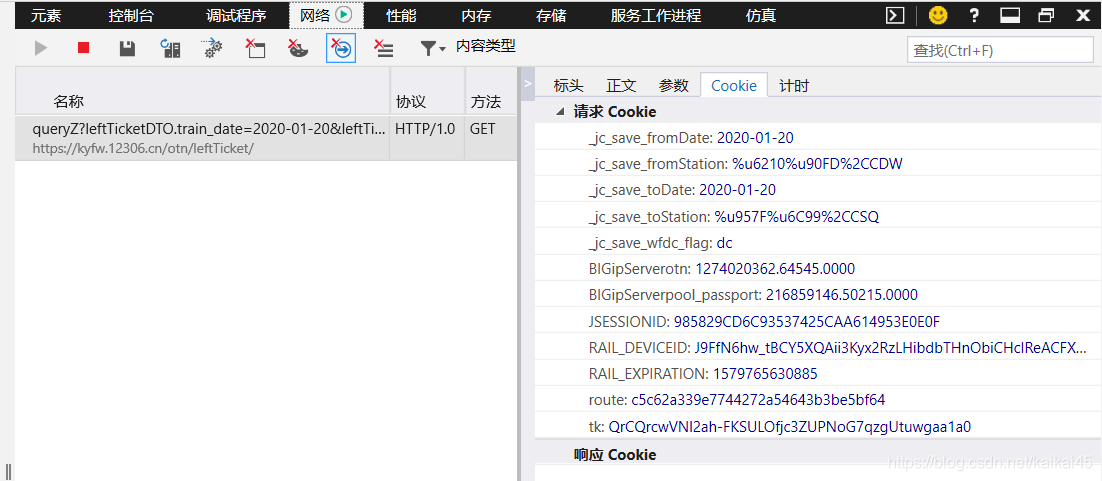Open the 控制台 tab
1102x481 pixels.
click(131, 15)
